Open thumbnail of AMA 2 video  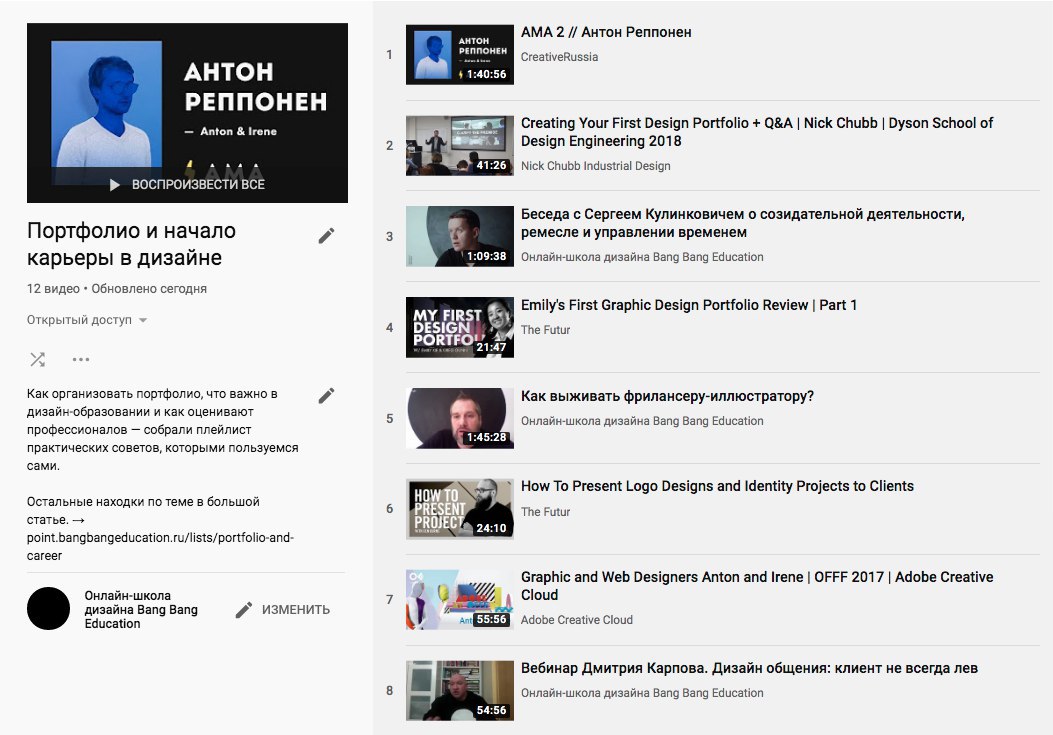[459, 54]
